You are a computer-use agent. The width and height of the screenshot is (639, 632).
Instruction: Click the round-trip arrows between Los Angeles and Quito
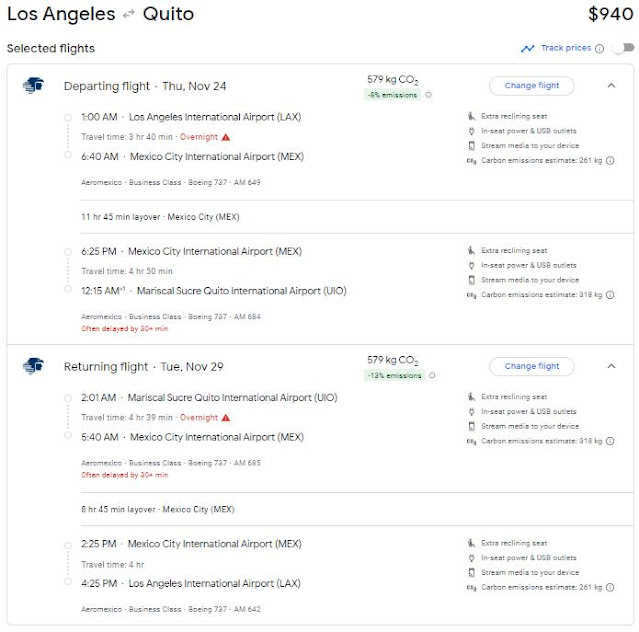click(129, 15)
